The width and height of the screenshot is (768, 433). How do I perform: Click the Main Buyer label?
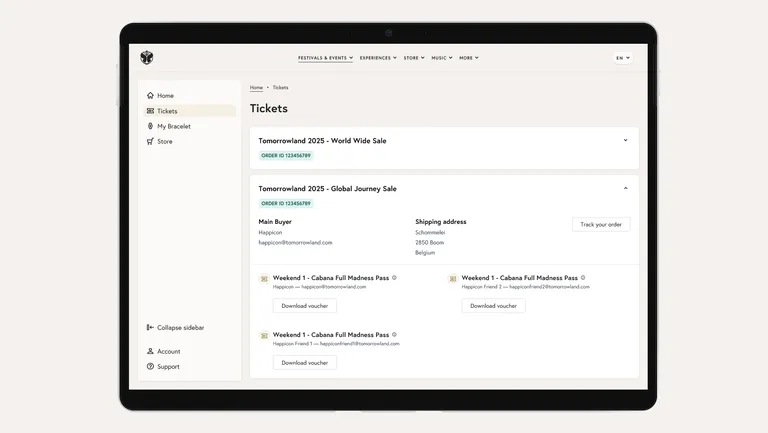pos(275,222)
